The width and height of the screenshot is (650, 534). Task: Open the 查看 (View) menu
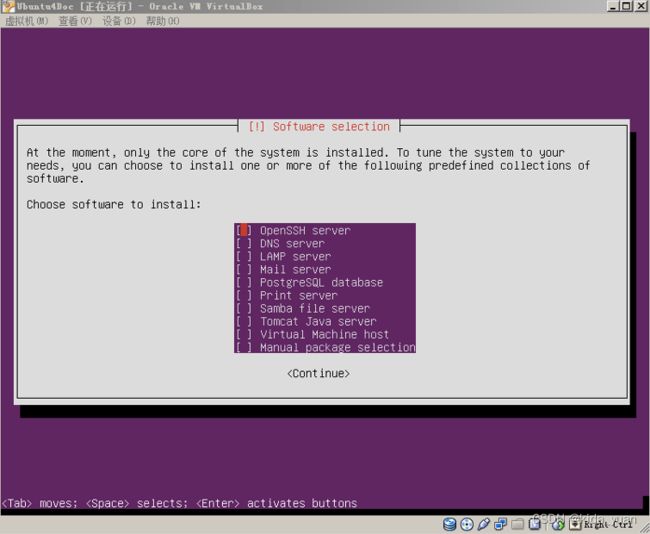coord(74,20)
